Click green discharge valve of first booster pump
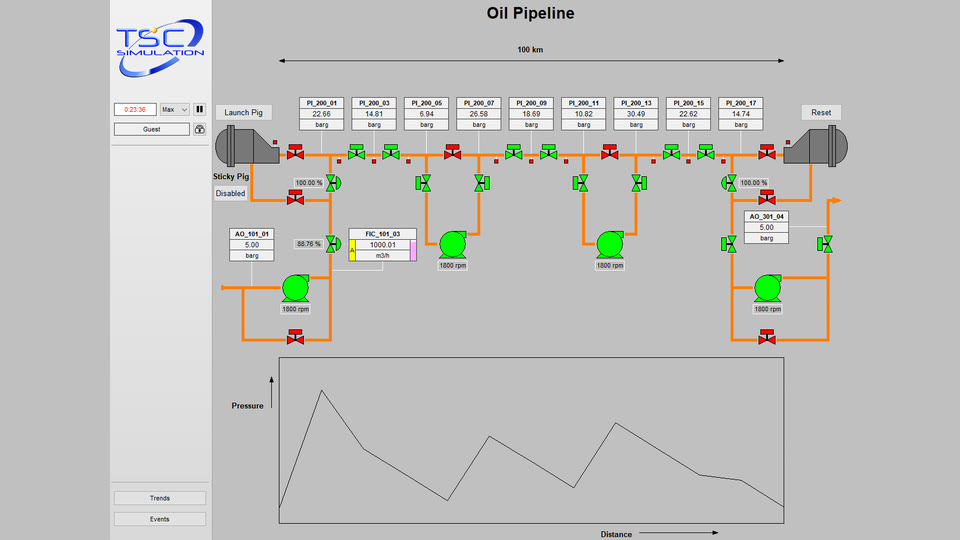The width and height of the screenshot is (960, 540). (482, 183)
